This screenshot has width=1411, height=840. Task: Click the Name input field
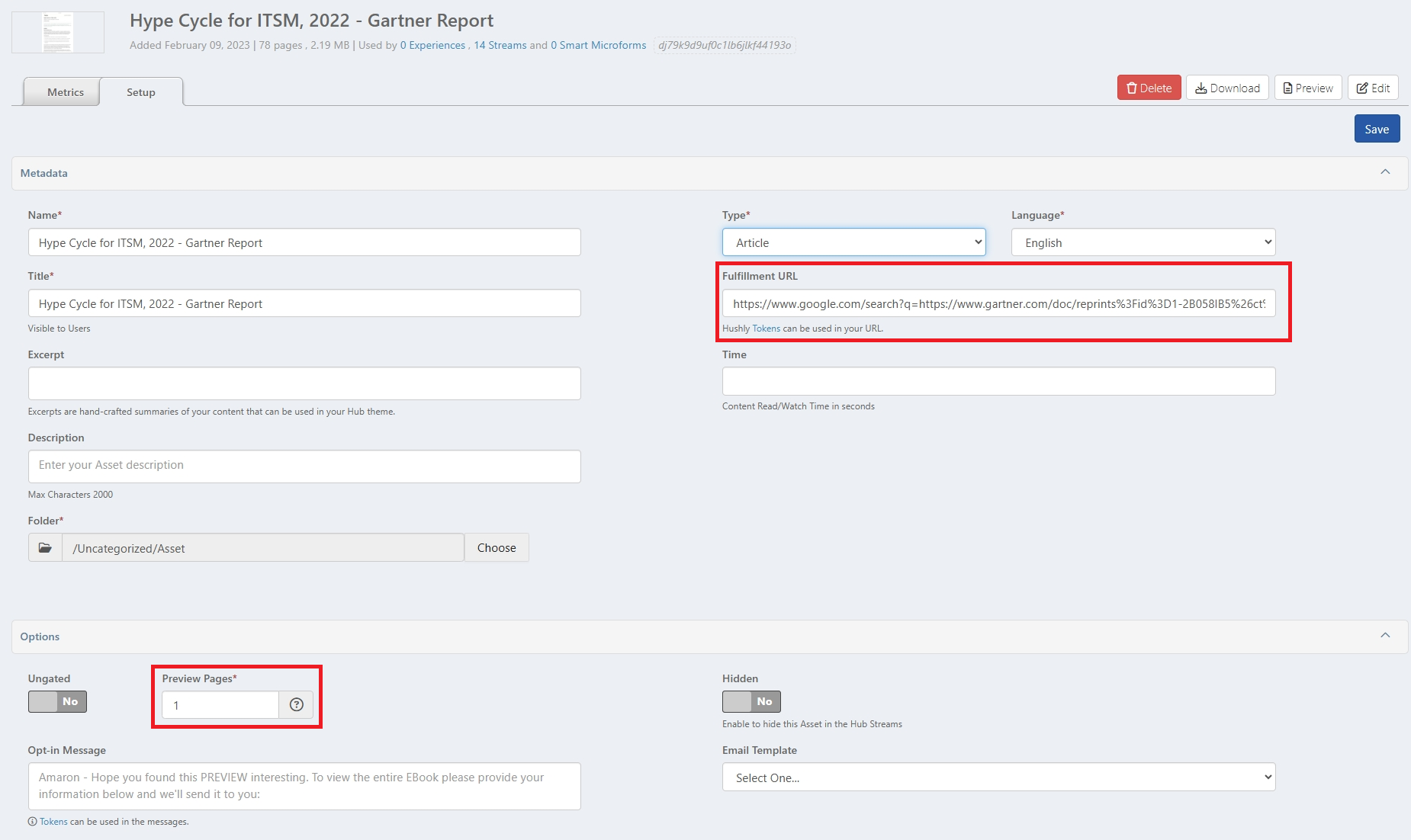[304, 242]
